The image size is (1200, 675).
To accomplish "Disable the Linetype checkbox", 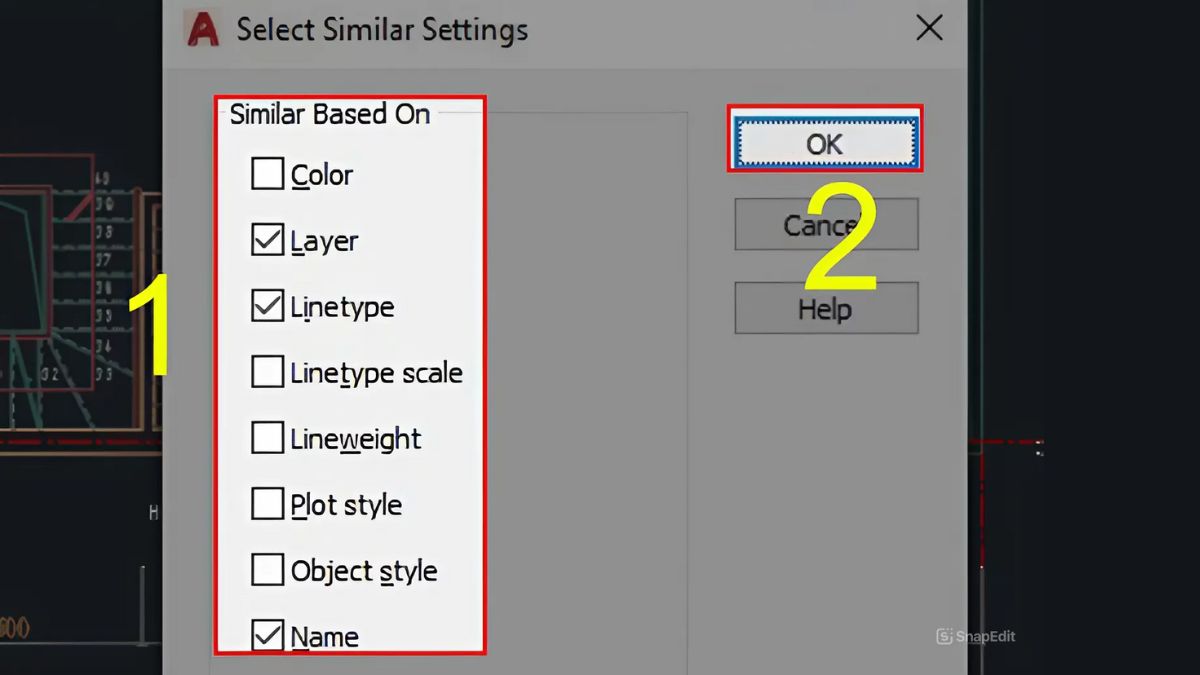I will tap(267, 306).
